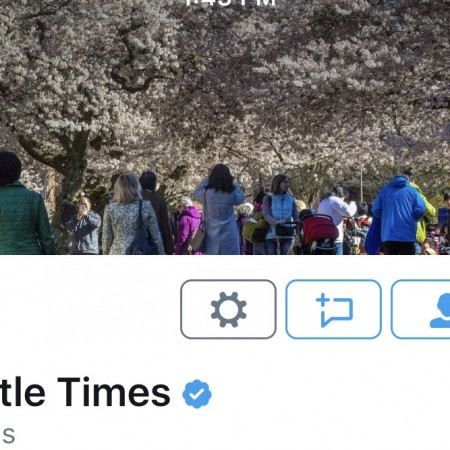
Task: Tap the blue person follow button
Action: (421, 309)
